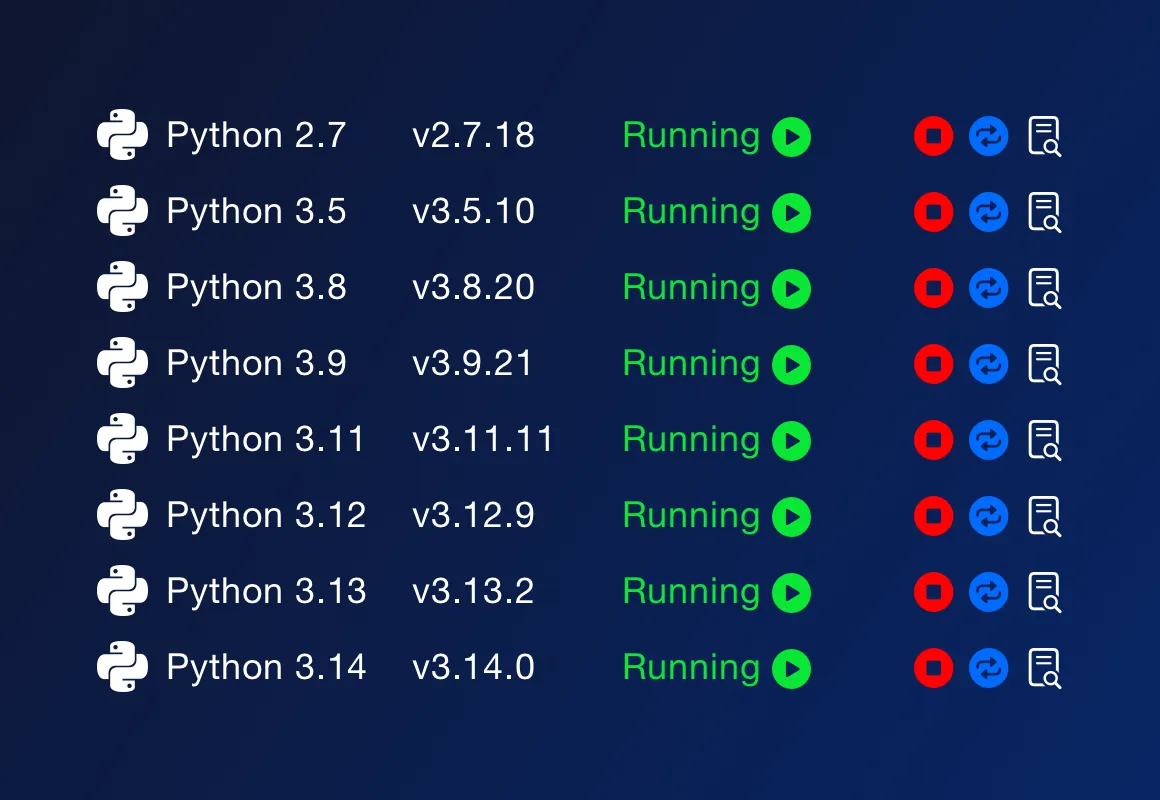Restart the Python 3.8 service

pos(988,288)
